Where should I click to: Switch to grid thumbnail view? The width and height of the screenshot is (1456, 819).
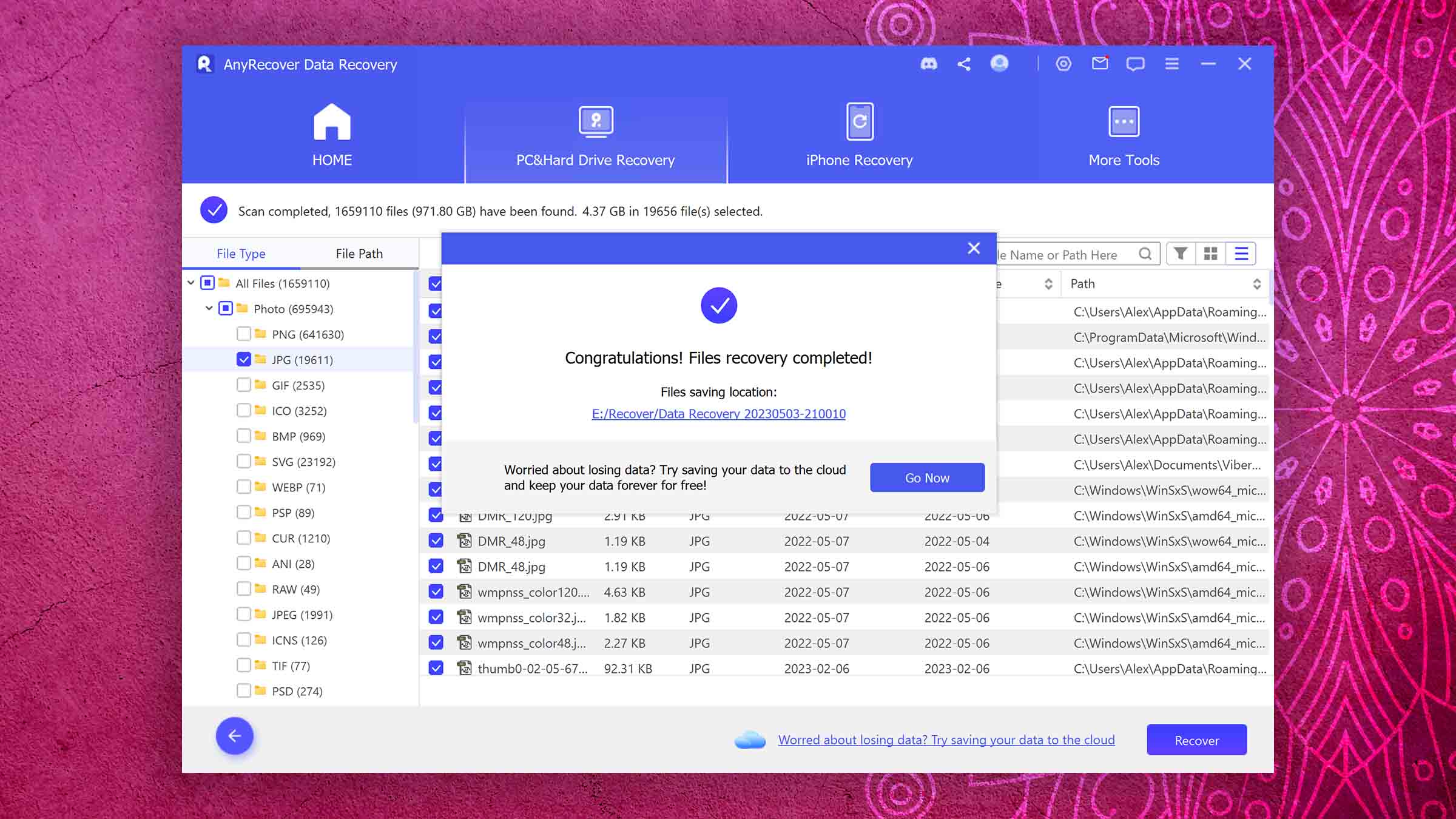click(x=1211, y=254)
